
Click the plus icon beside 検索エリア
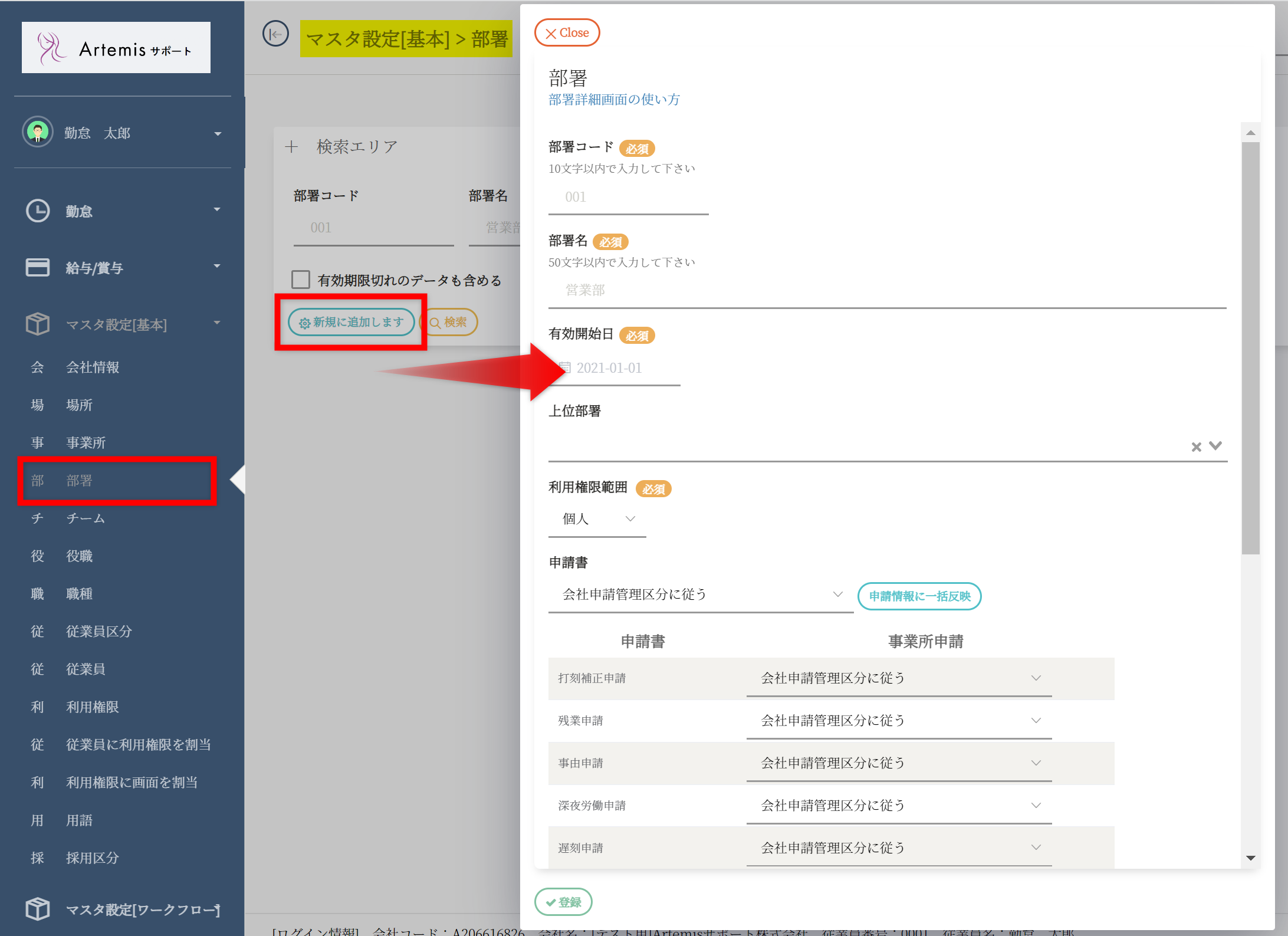(291, 147)
